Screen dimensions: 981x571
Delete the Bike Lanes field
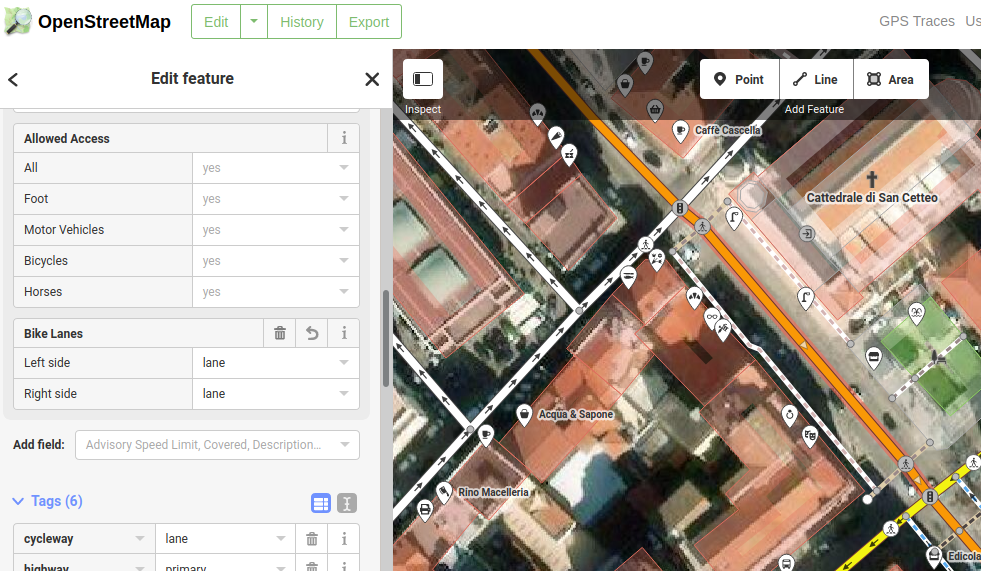click(x=280, y=333)
